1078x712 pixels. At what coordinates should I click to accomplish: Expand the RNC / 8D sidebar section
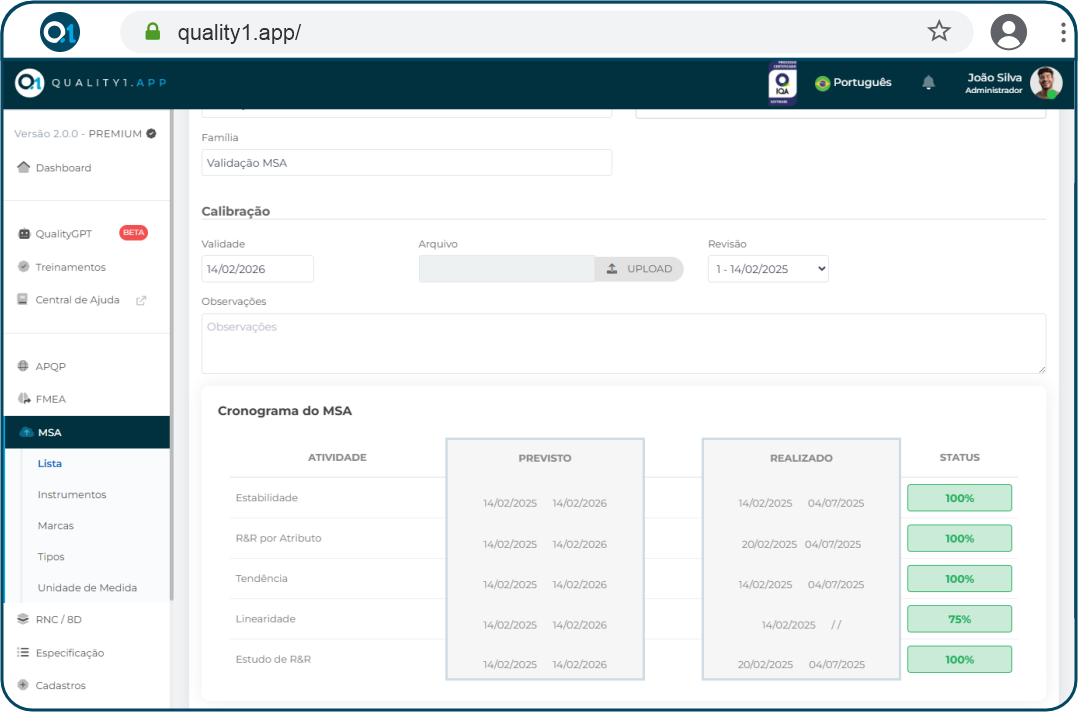coord(59,619)
